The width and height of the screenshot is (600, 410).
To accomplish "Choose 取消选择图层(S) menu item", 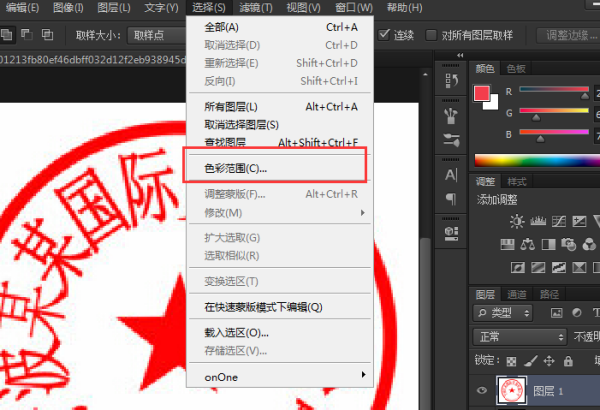I will 280,125.
